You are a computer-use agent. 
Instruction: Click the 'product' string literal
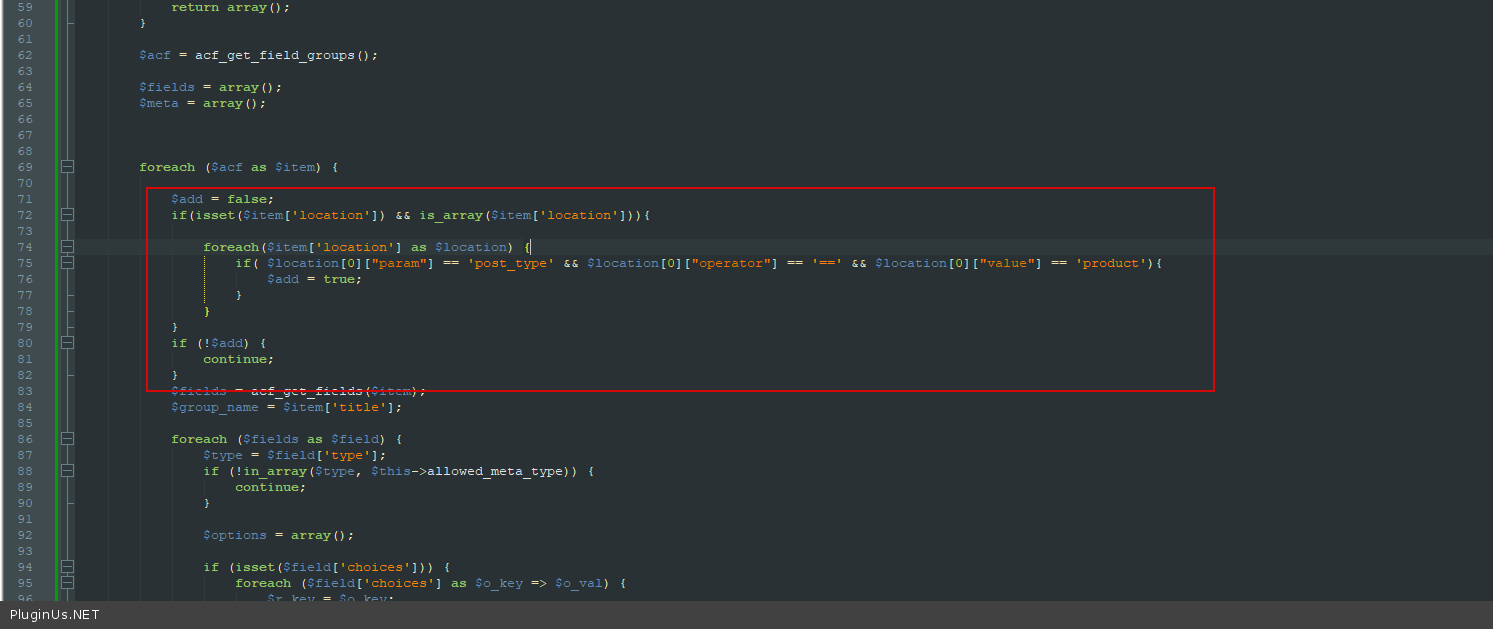[x=1110, y=263]
